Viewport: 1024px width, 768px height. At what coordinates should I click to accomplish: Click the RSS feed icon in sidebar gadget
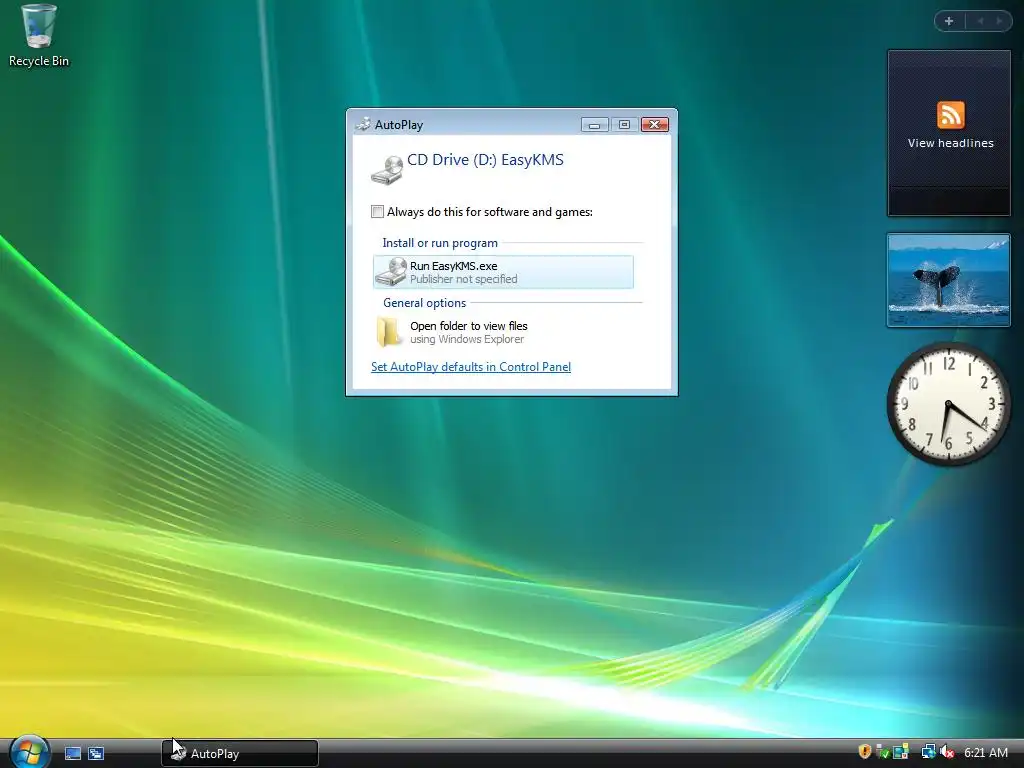click(950, 115)
